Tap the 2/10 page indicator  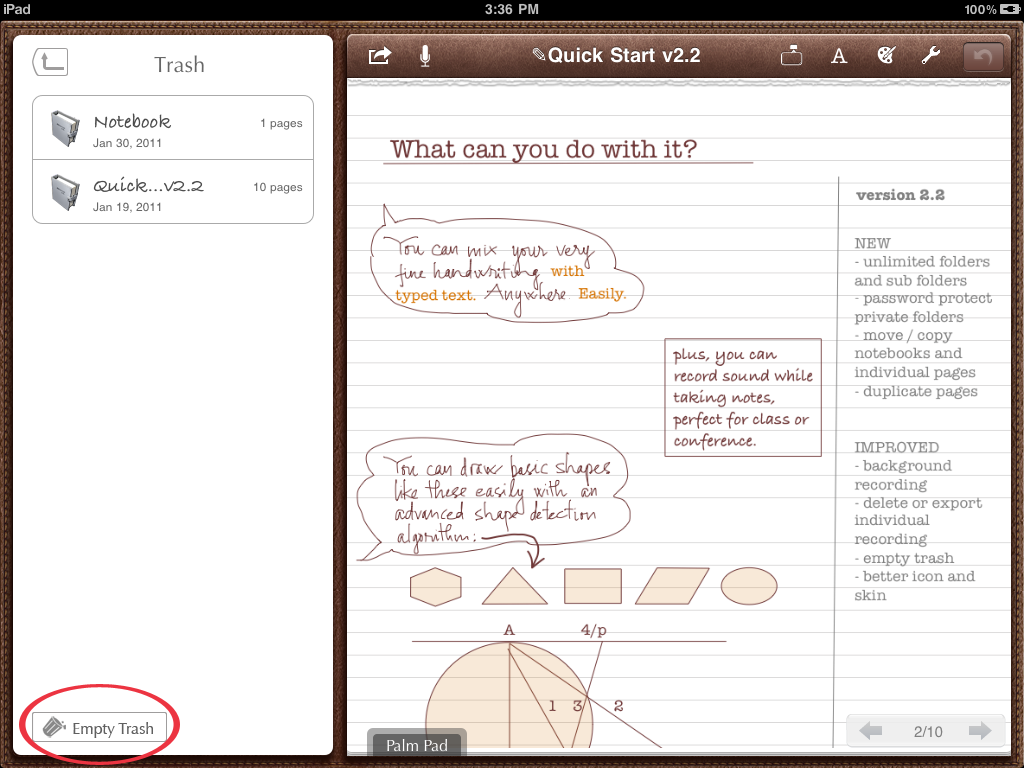pyautogui.click(x=927, y=731)
